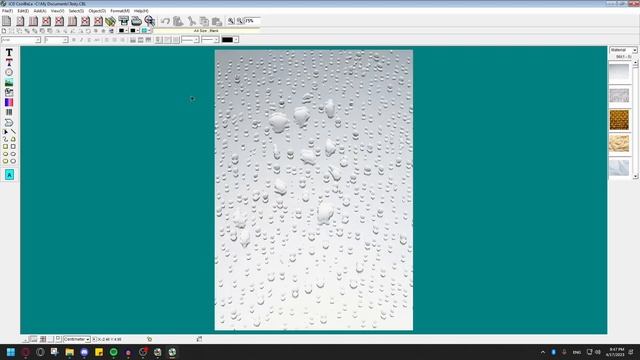Select the red artistic text tool
640x360 pixels.
[9, 62]
